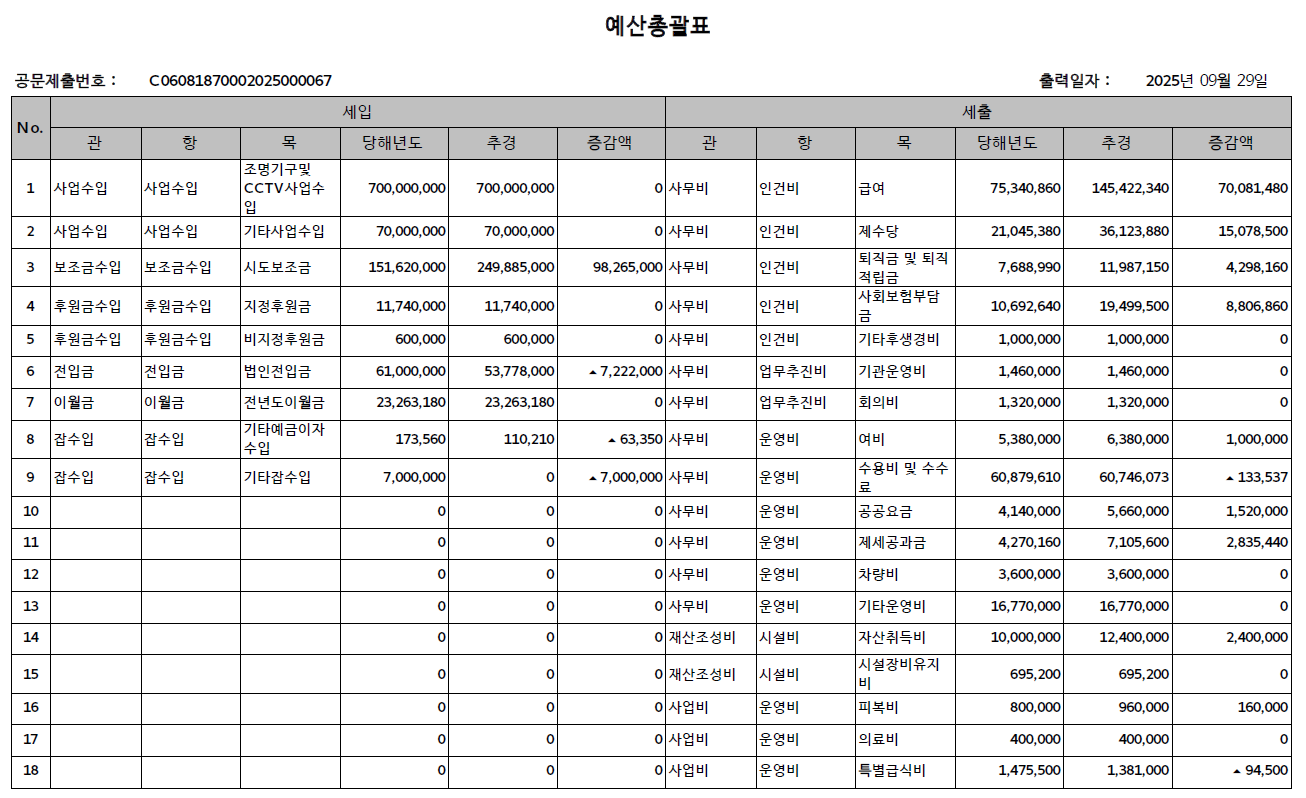
Task: Select the No. column header
Action: pos(30,127)
